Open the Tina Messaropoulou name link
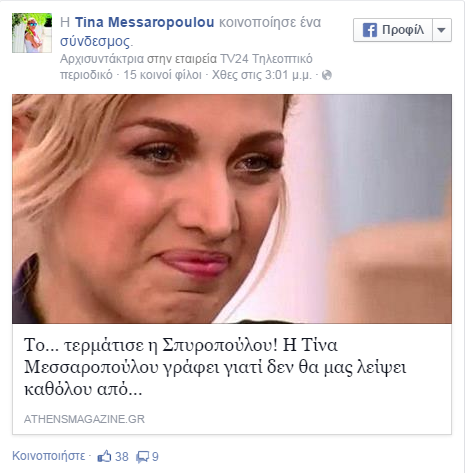 pos(145,22)
